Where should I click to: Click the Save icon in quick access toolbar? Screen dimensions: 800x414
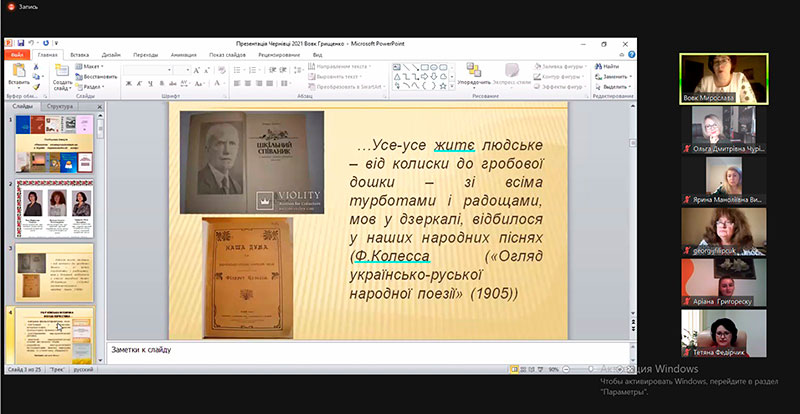pos(21,43)
